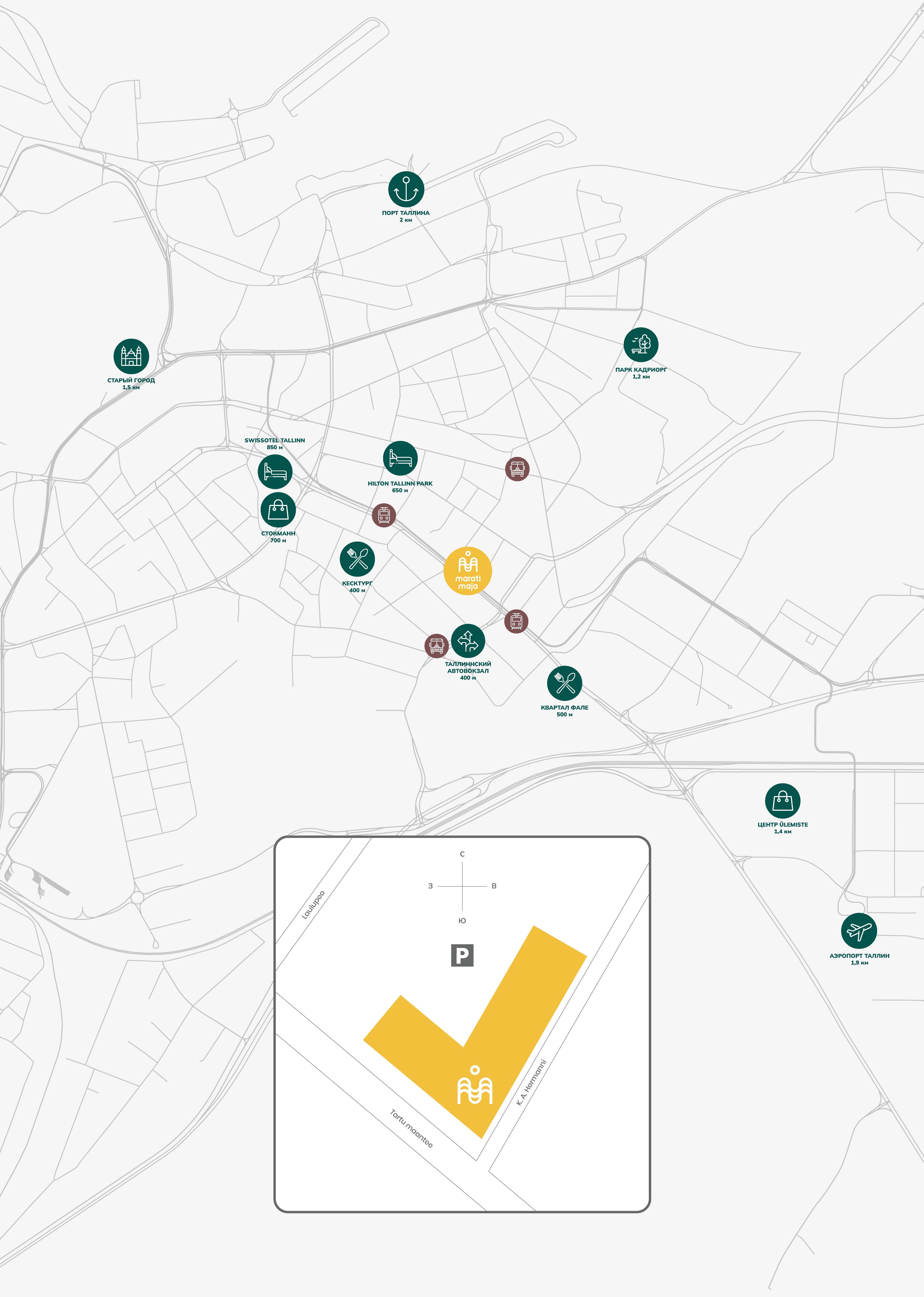Select the Старый город castle icon
This screenshot has width=924, height=1297.
point(131,357)
